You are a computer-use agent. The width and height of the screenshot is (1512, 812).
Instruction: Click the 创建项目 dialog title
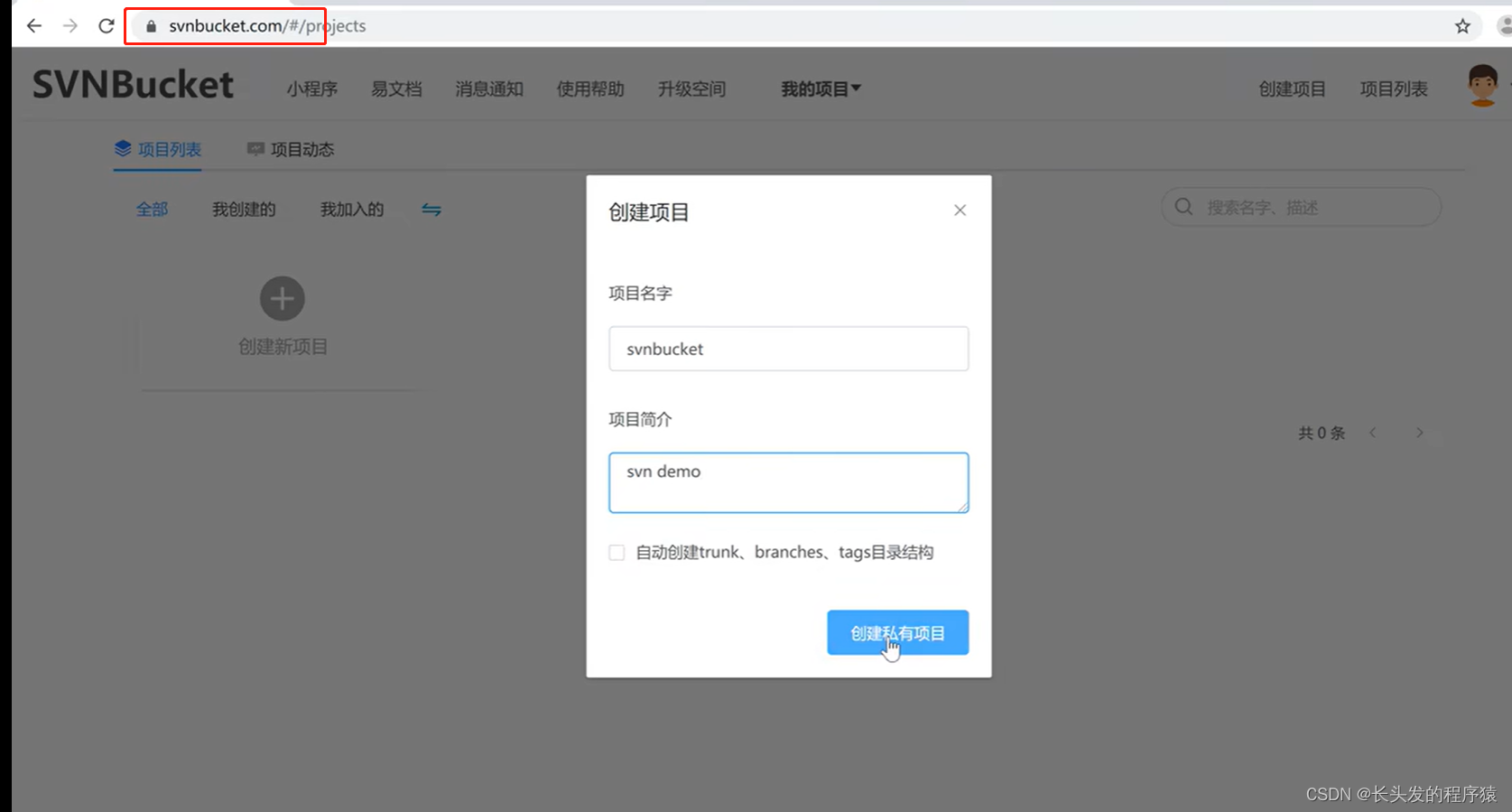pos(649,212)
